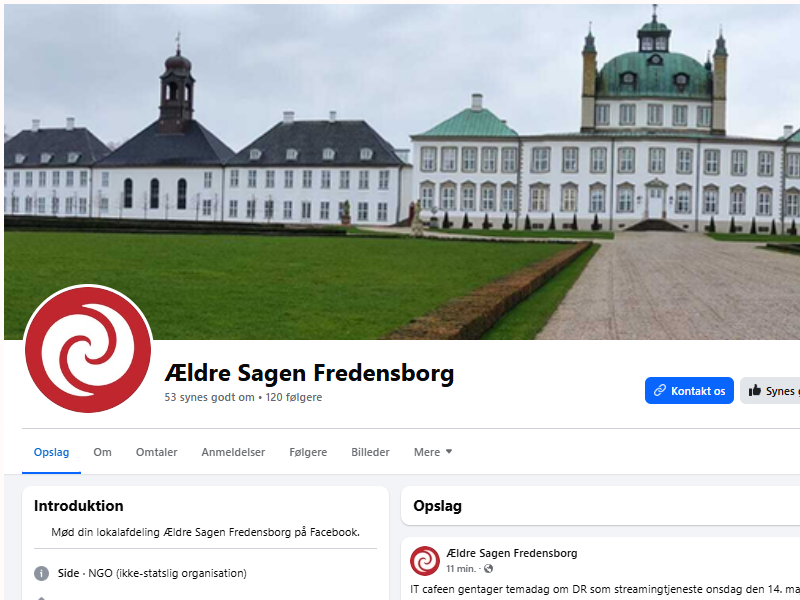Open the post's 11 min. timestamp
The height and width of the screenshot is (600, 800).
coord(461,568)
